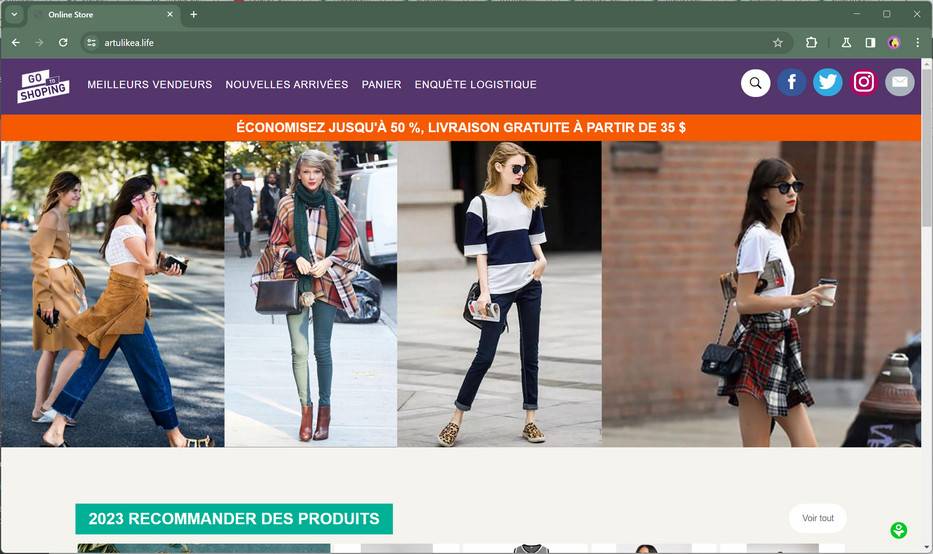This screenshot has height=554, width=933.
Task: Open Chrome Labs flask icon
Action: [846, 43]
